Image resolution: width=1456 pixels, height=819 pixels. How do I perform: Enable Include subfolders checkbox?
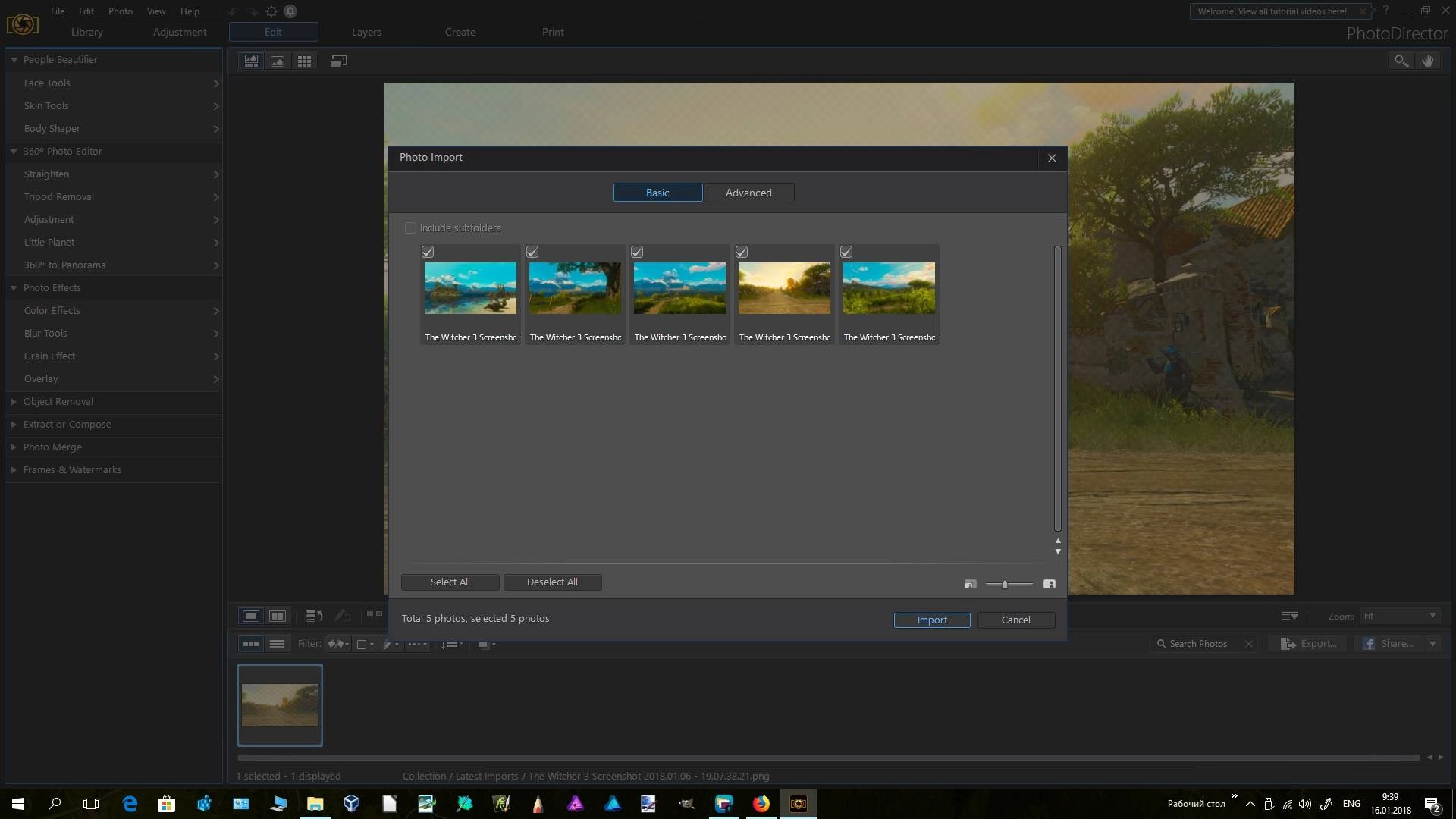click(x=410, y=227)
